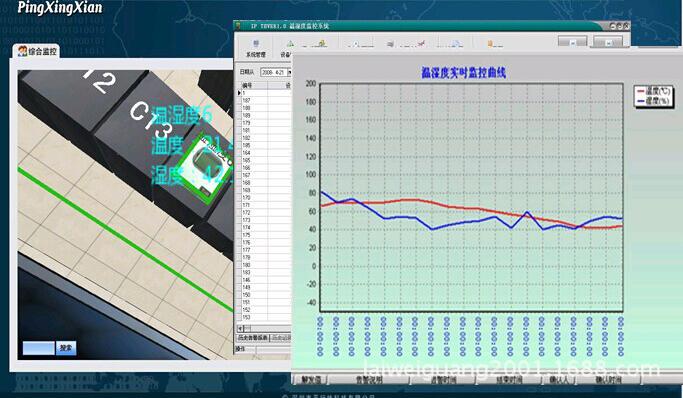Click the red 温度 legend swatch
Image resolution: width=683 pixels, height=398 pixels.
coord(640,91)
